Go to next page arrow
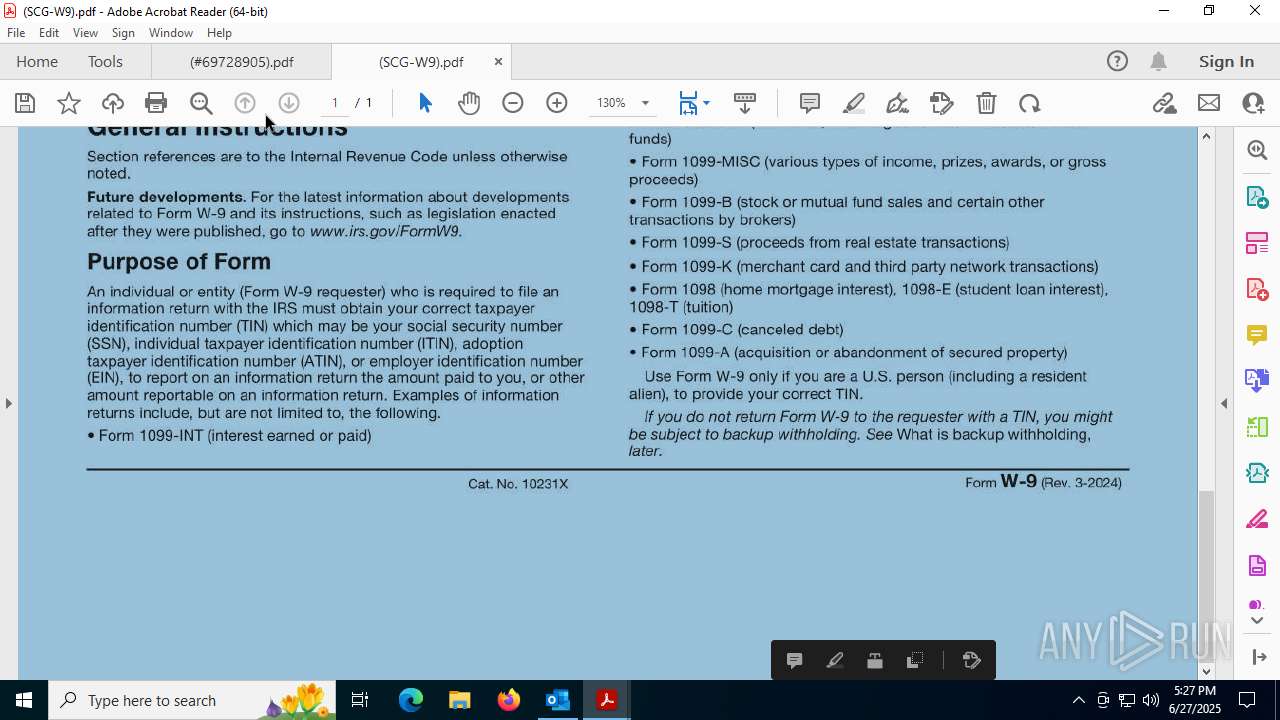This screenshot has height=720, width=1280. tap(289, 103)
